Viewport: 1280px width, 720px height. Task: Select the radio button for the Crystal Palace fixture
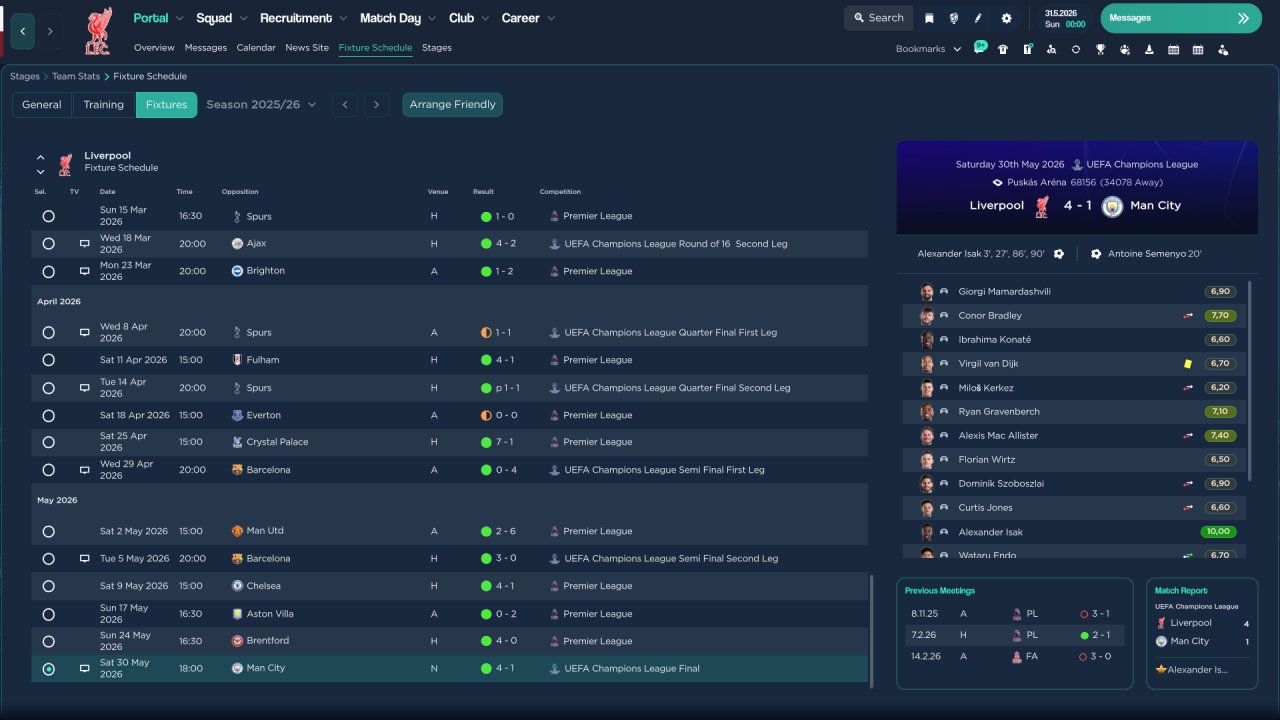(x=49, y=442)
